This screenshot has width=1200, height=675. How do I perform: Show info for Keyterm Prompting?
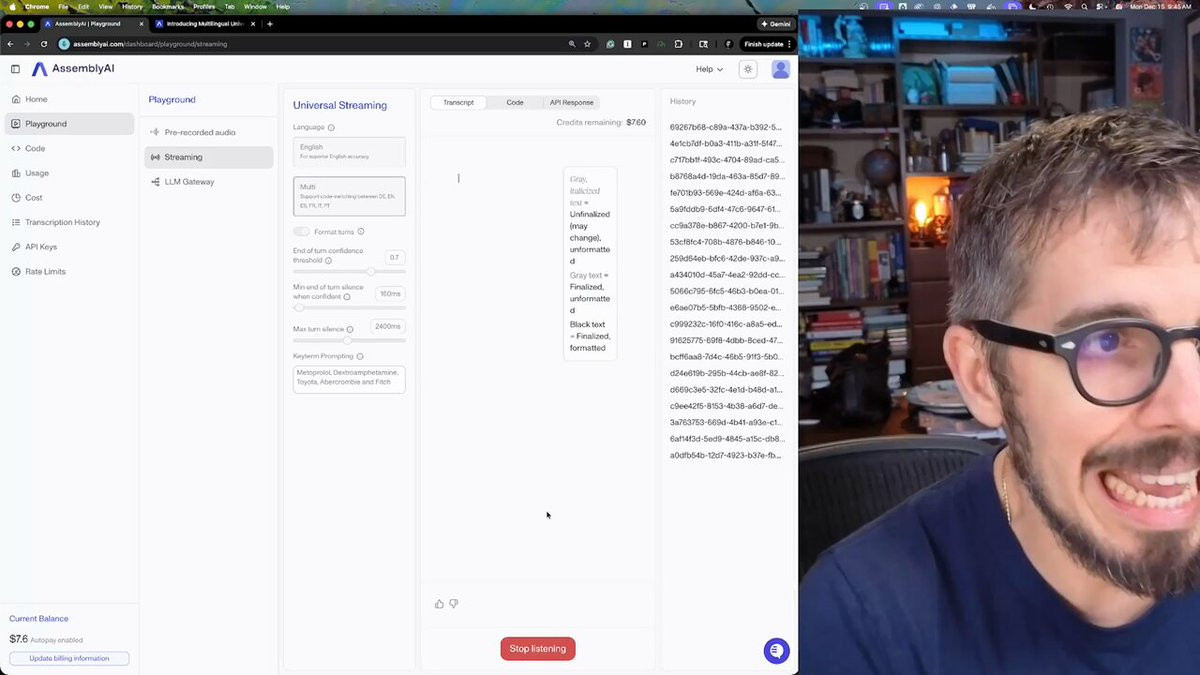point(360,356)
